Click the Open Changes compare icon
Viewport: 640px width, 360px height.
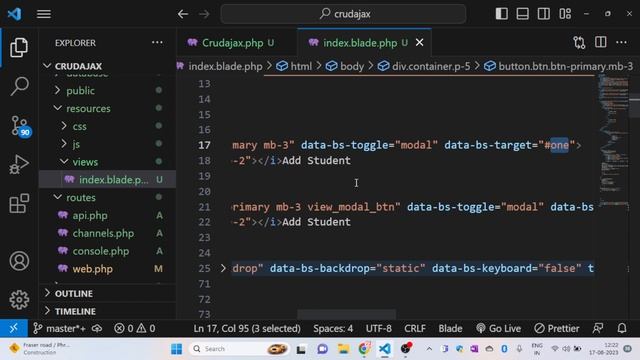[x=579, y=42]
